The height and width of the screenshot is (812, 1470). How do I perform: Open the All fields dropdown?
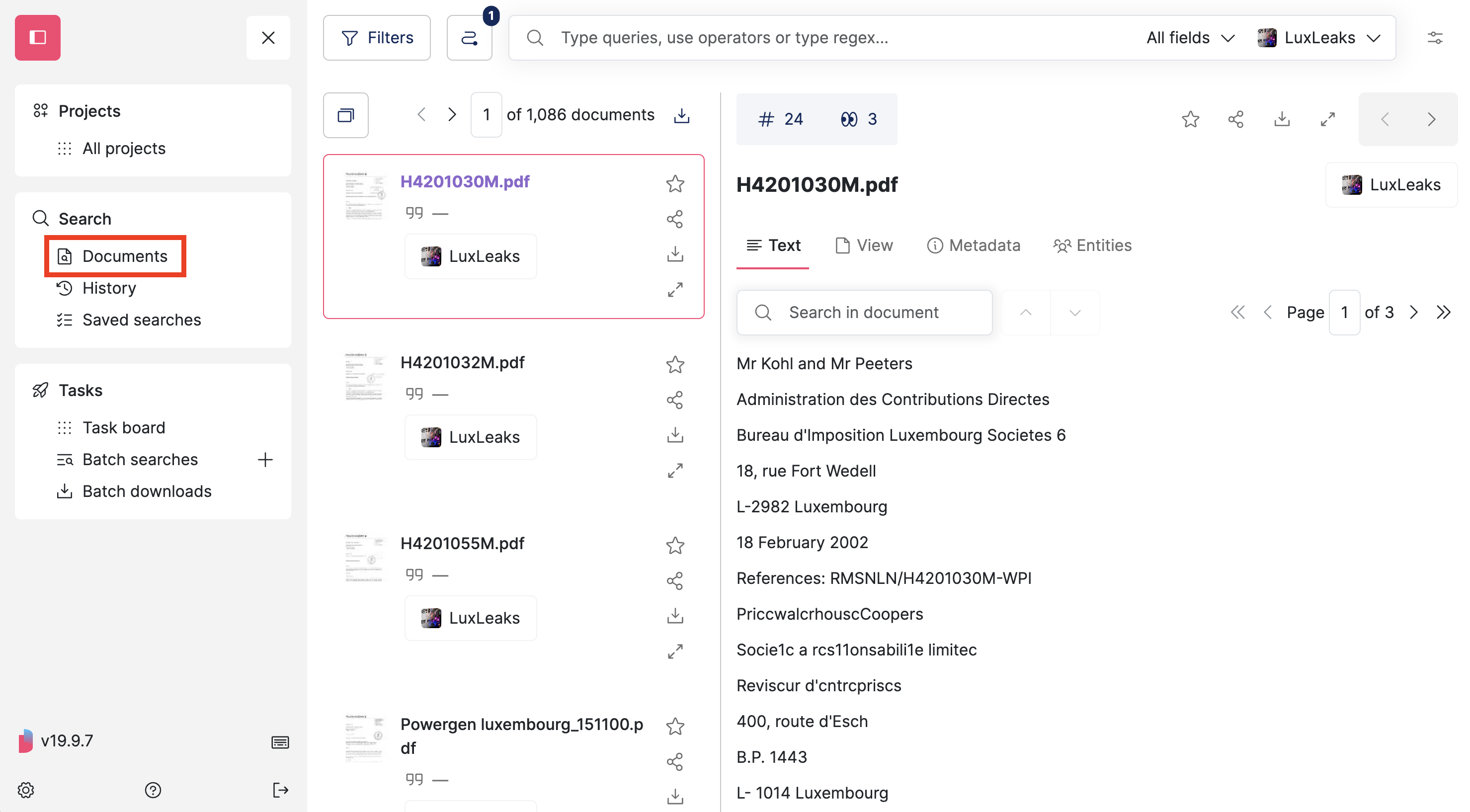(1190, 38)
